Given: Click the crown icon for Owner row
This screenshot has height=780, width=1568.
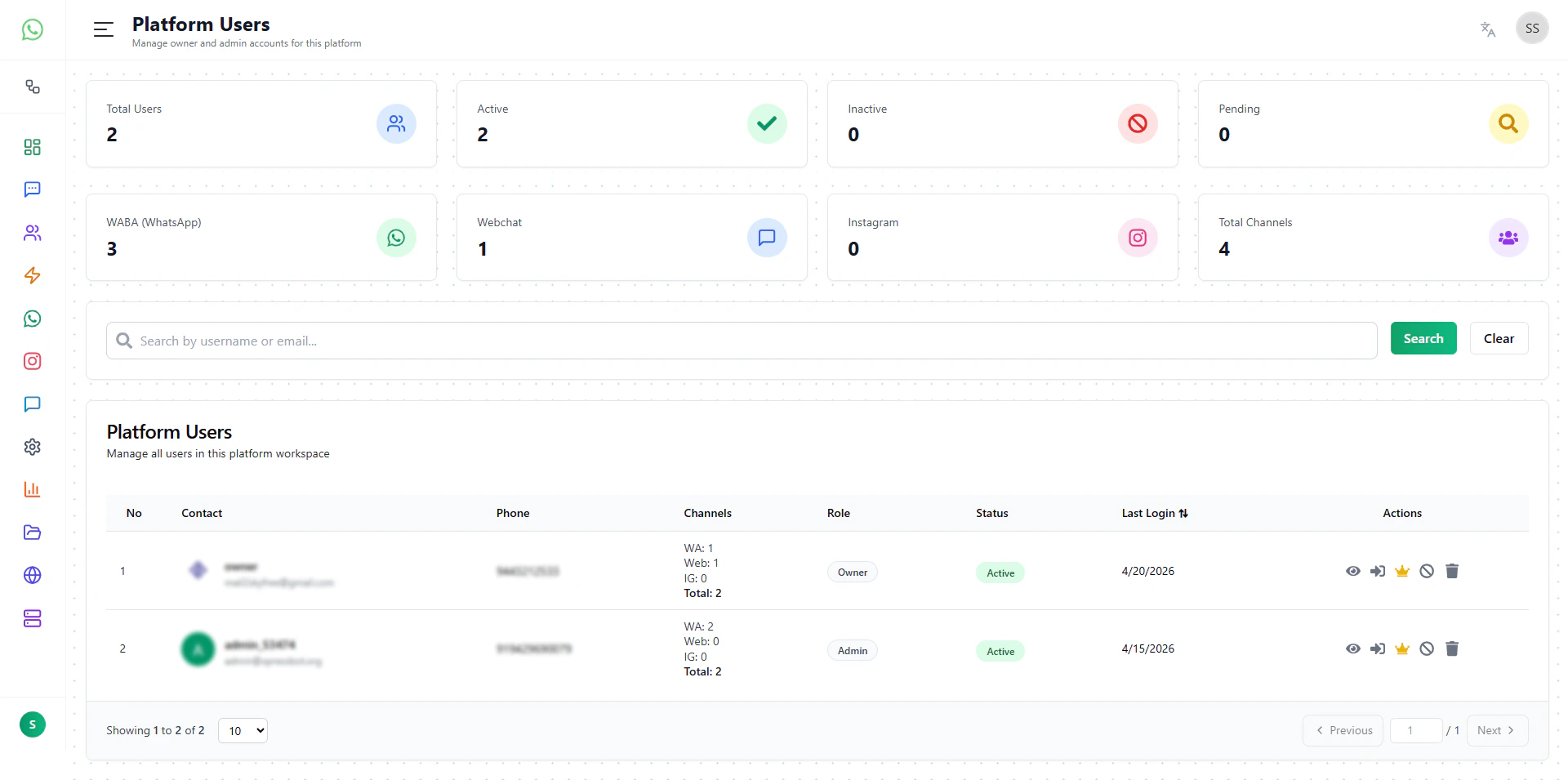Looking at the screenshot, I should point(1402,571).
